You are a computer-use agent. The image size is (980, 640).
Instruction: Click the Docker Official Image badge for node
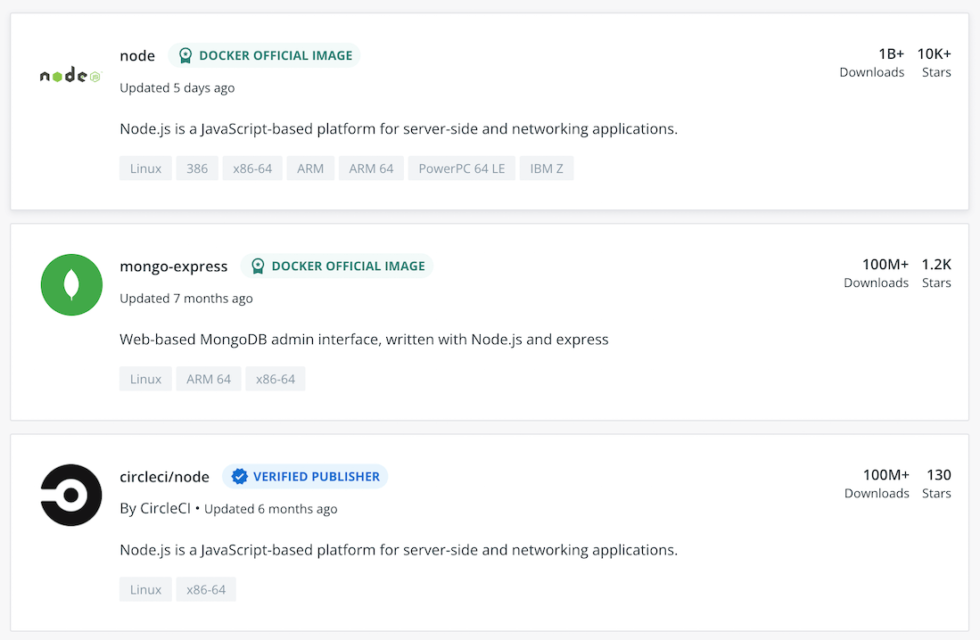(x=264, y=55)
